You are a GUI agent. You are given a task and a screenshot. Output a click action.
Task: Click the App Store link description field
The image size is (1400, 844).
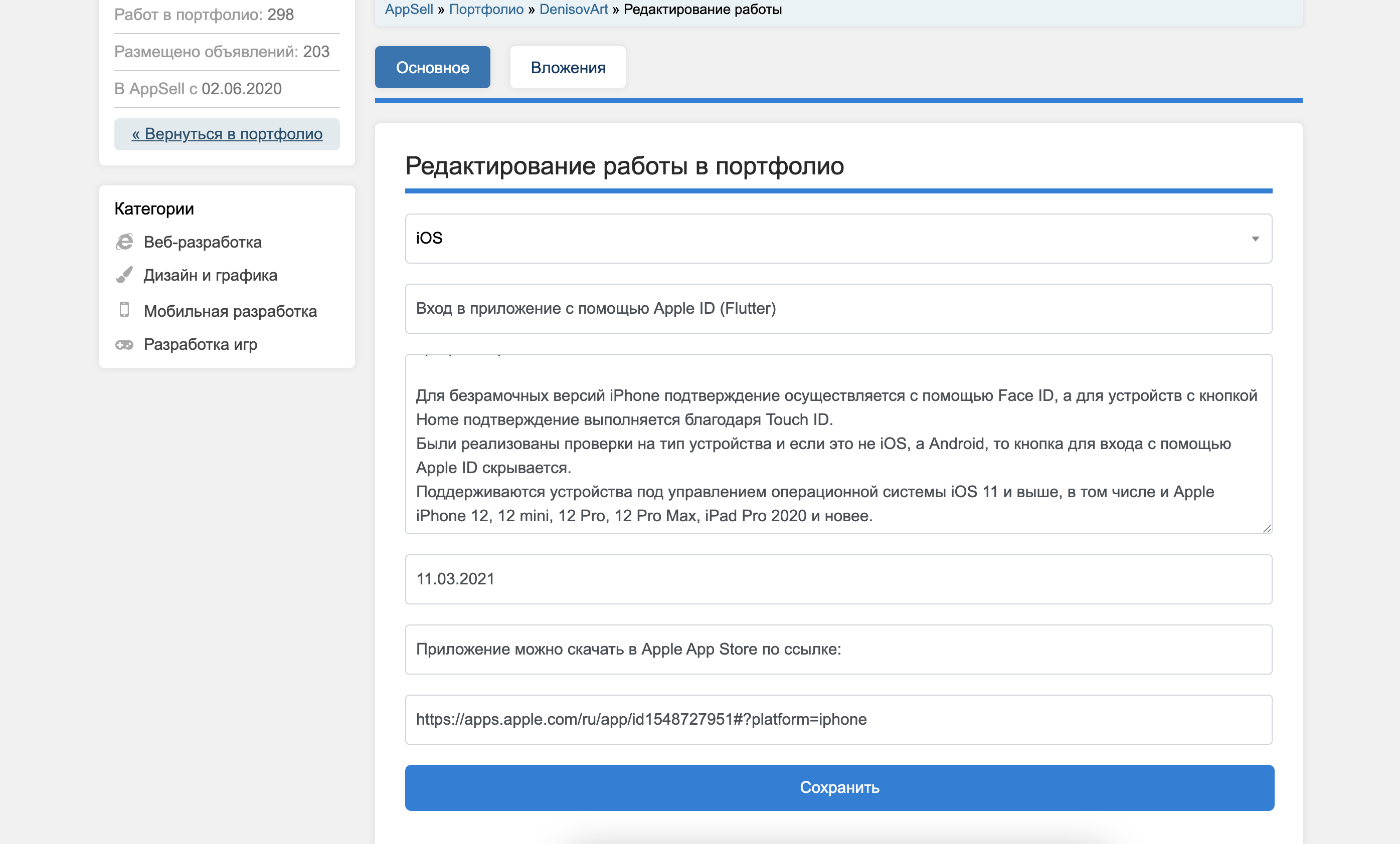point(838,650)
